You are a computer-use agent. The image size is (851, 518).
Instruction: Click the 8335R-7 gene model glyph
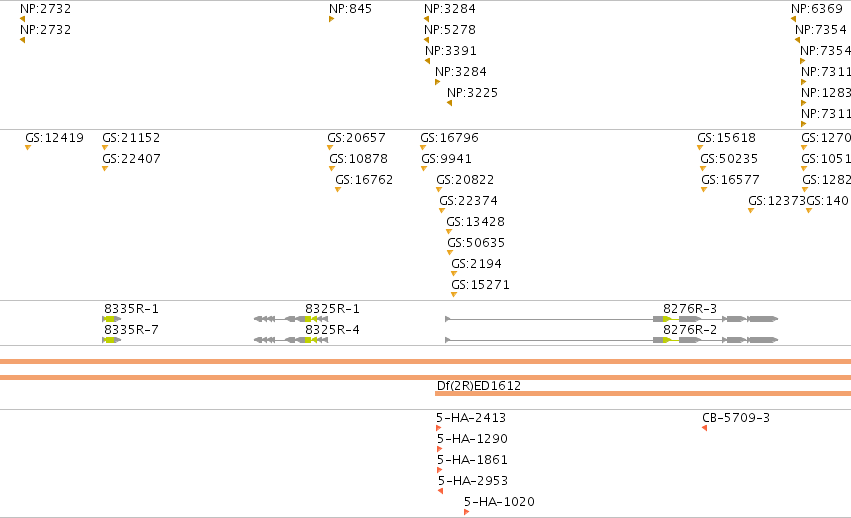112,340
